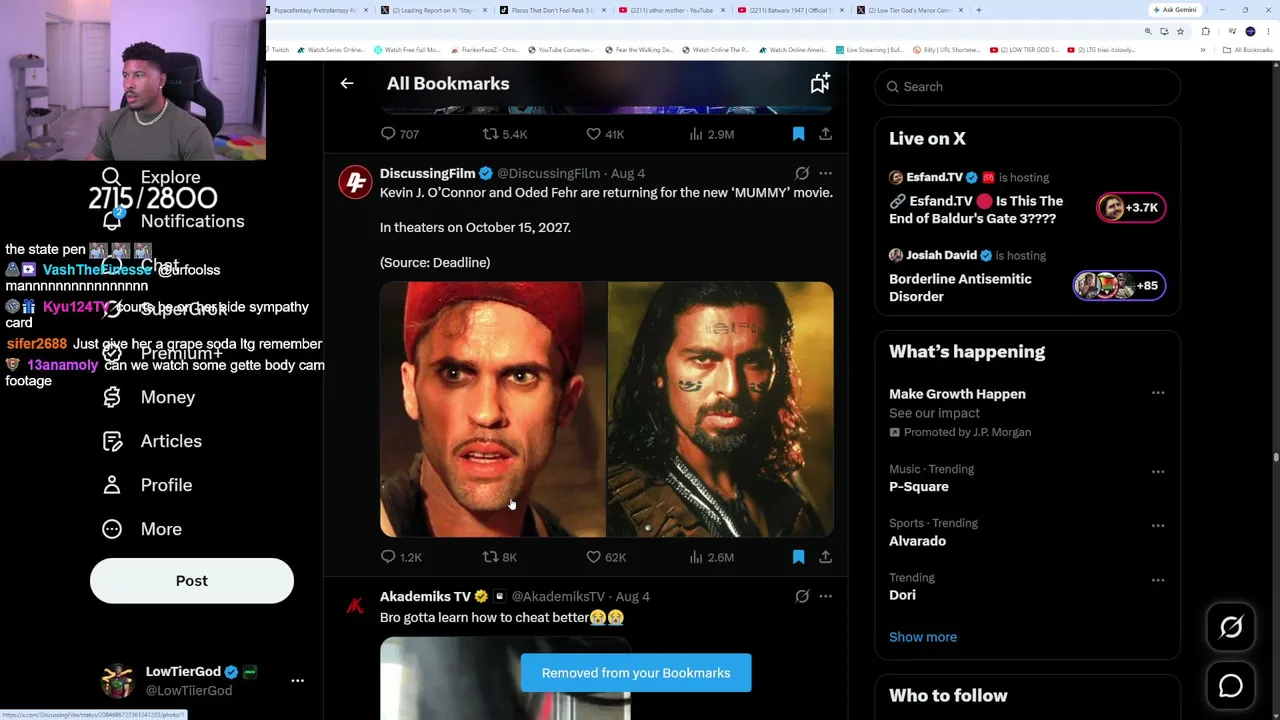
Task: Open Grok actions on the DiscussingFilm post
Action: click(x=802, y=173)
